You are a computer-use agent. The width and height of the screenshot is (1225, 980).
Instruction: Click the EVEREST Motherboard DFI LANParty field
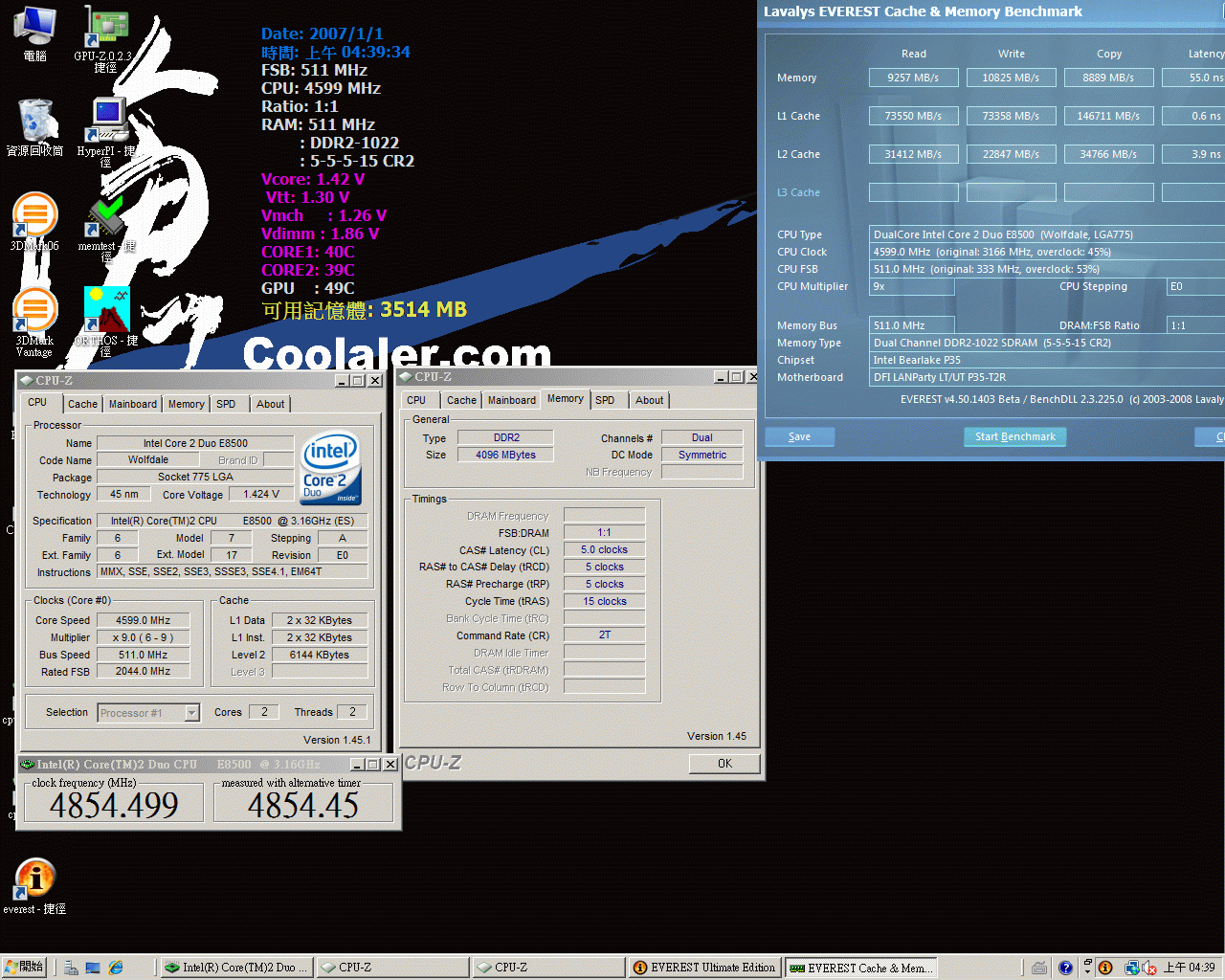click(x=1047, y=377)
